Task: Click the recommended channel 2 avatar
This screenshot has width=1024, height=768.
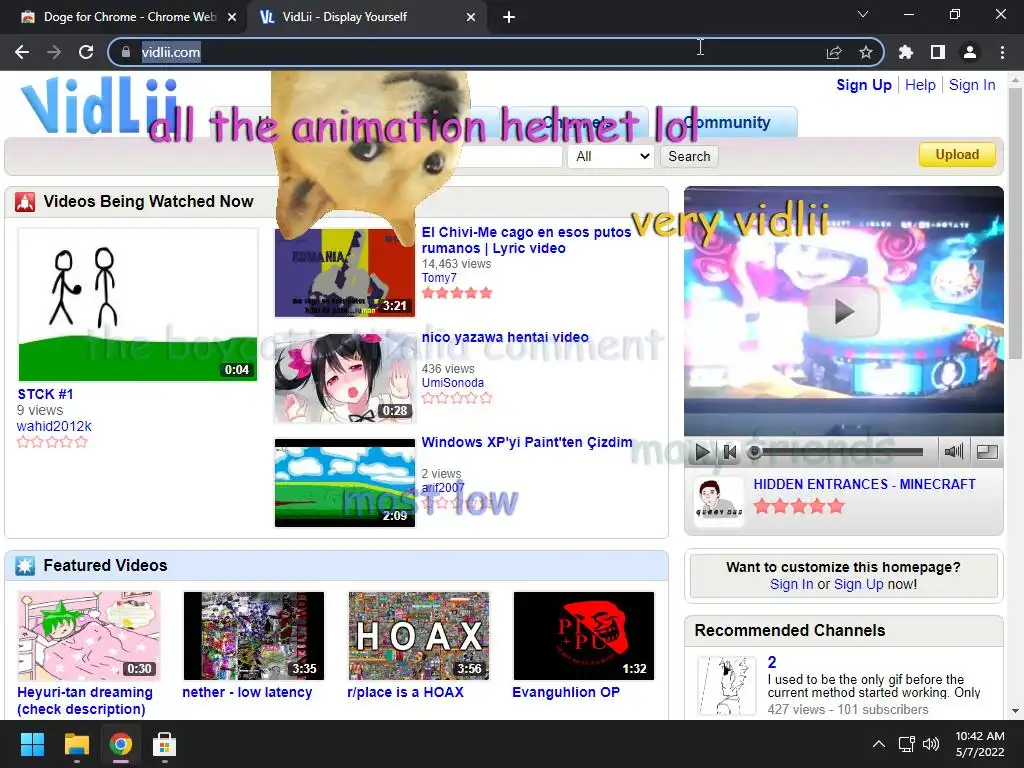Action: coord(727,685)
